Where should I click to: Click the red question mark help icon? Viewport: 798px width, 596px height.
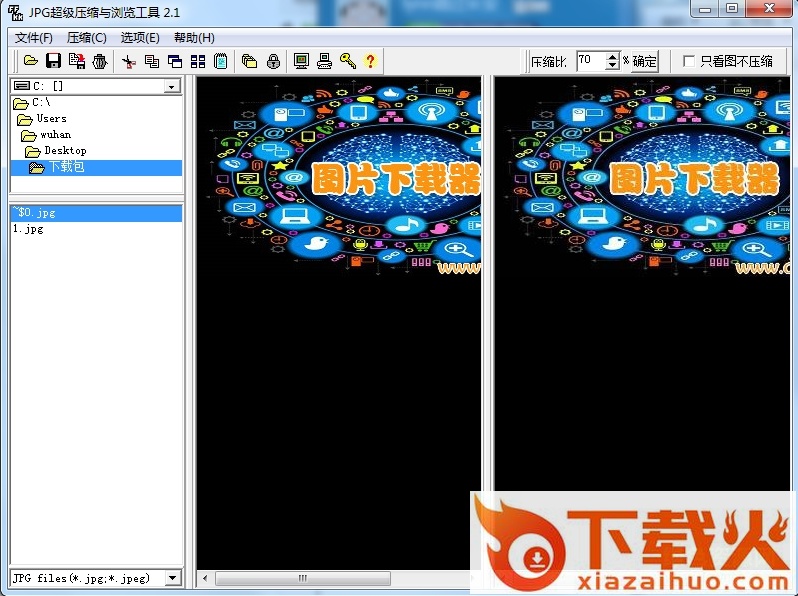pyautogui.click(x=370, y=61)
